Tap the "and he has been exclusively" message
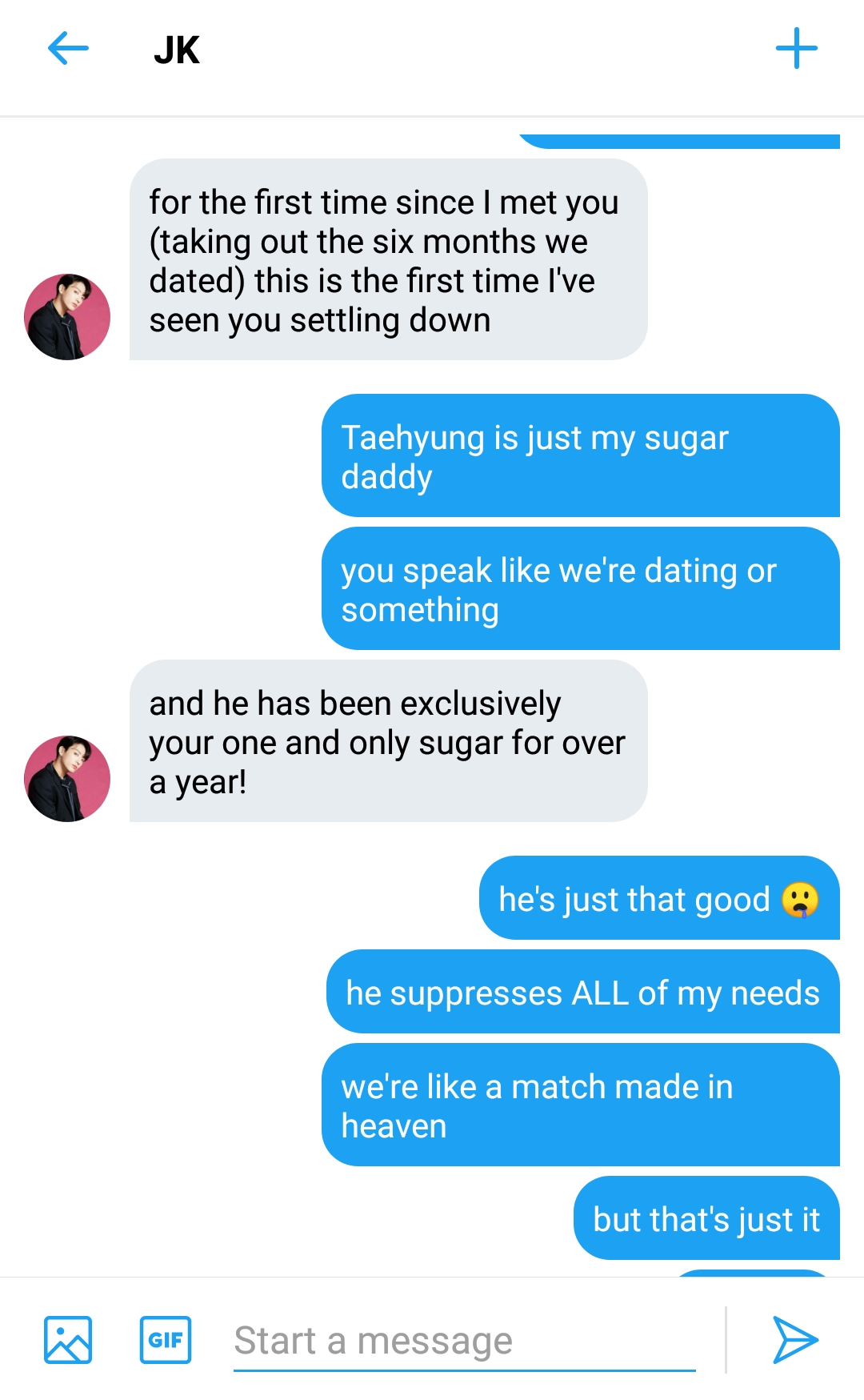 tap(388, 742)
